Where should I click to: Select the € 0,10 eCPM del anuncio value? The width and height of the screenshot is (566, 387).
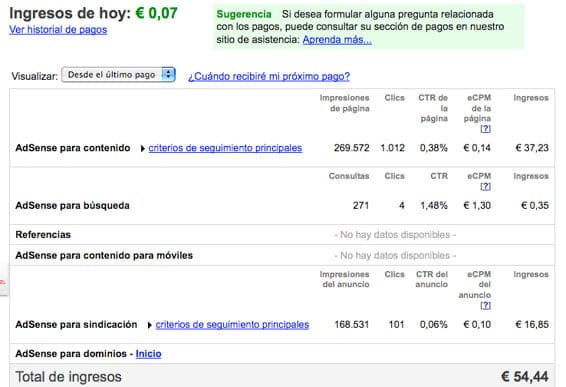(477, 325)
